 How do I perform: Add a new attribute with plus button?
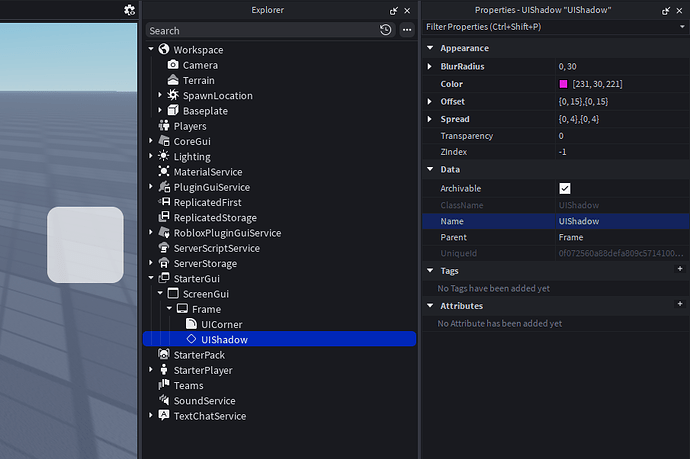[680, 304]
